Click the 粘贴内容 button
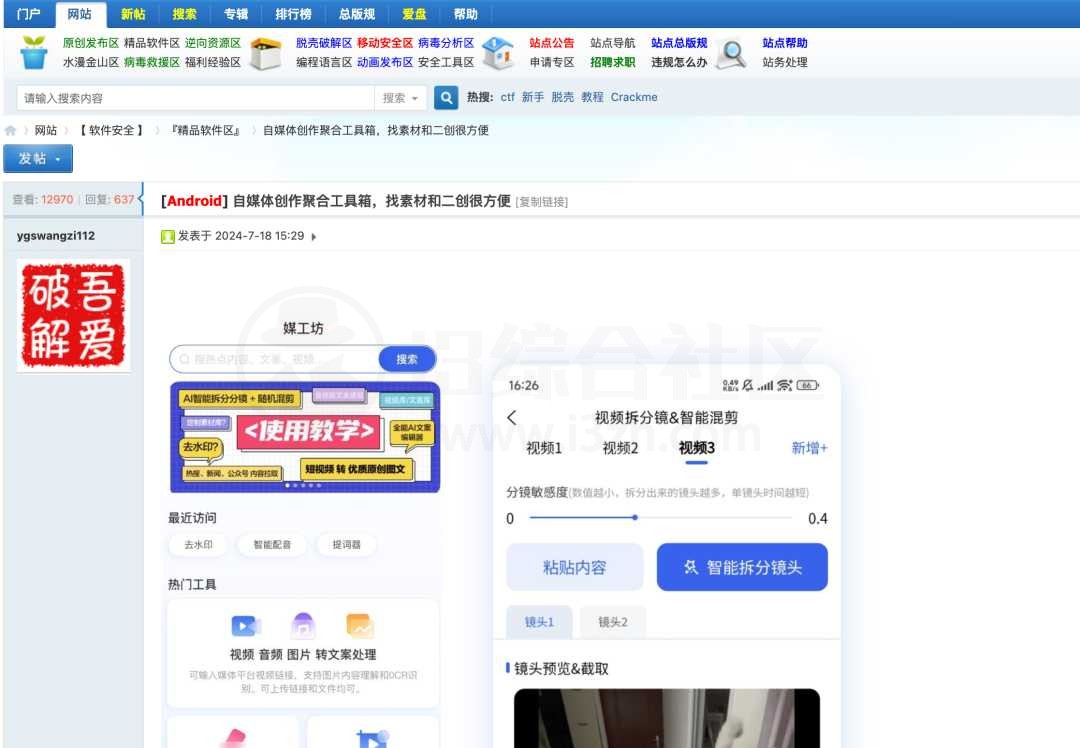Screen dimensions: 1080x748 574,568
